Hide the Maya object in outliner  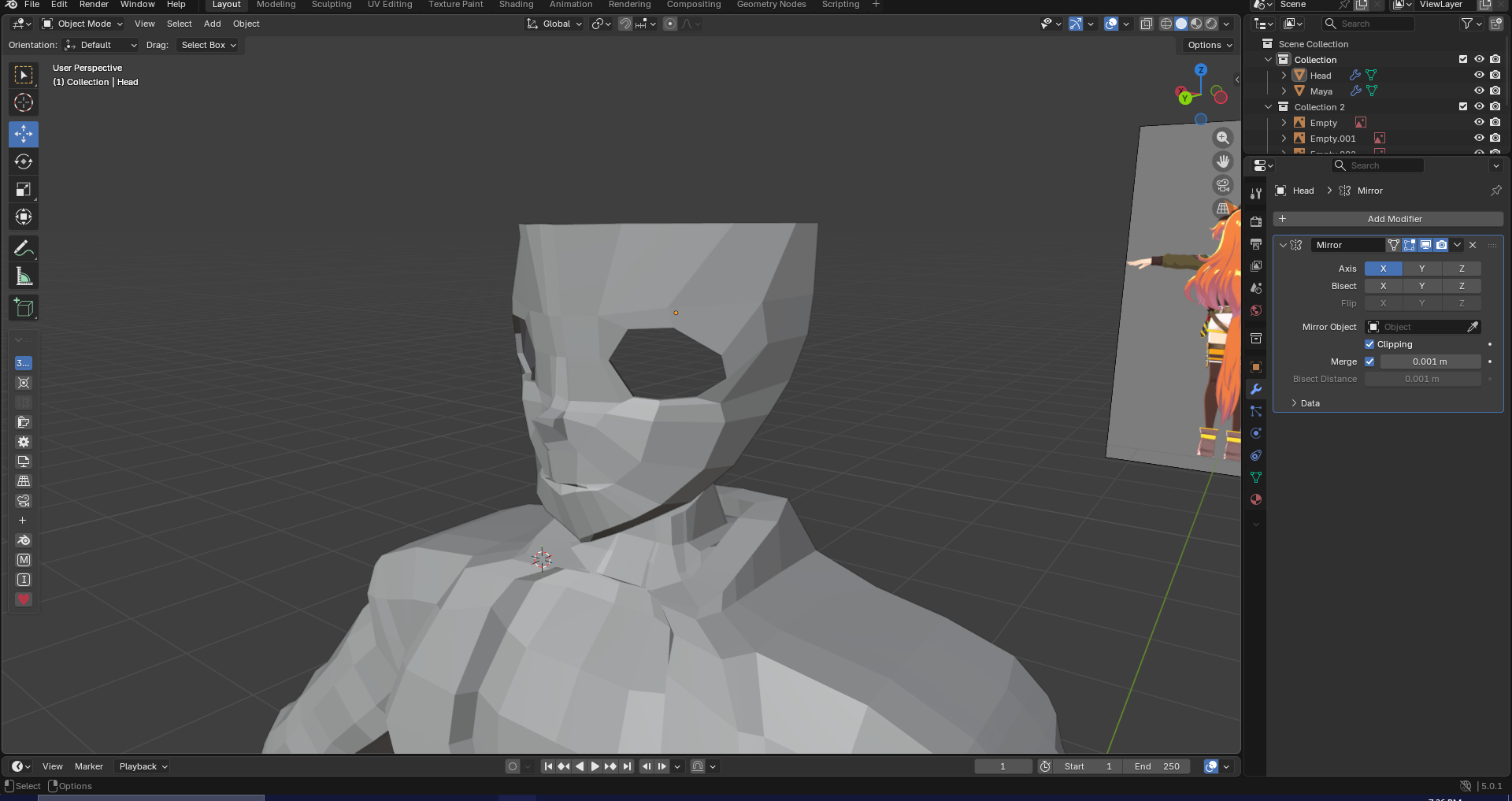coord(1479,91)
